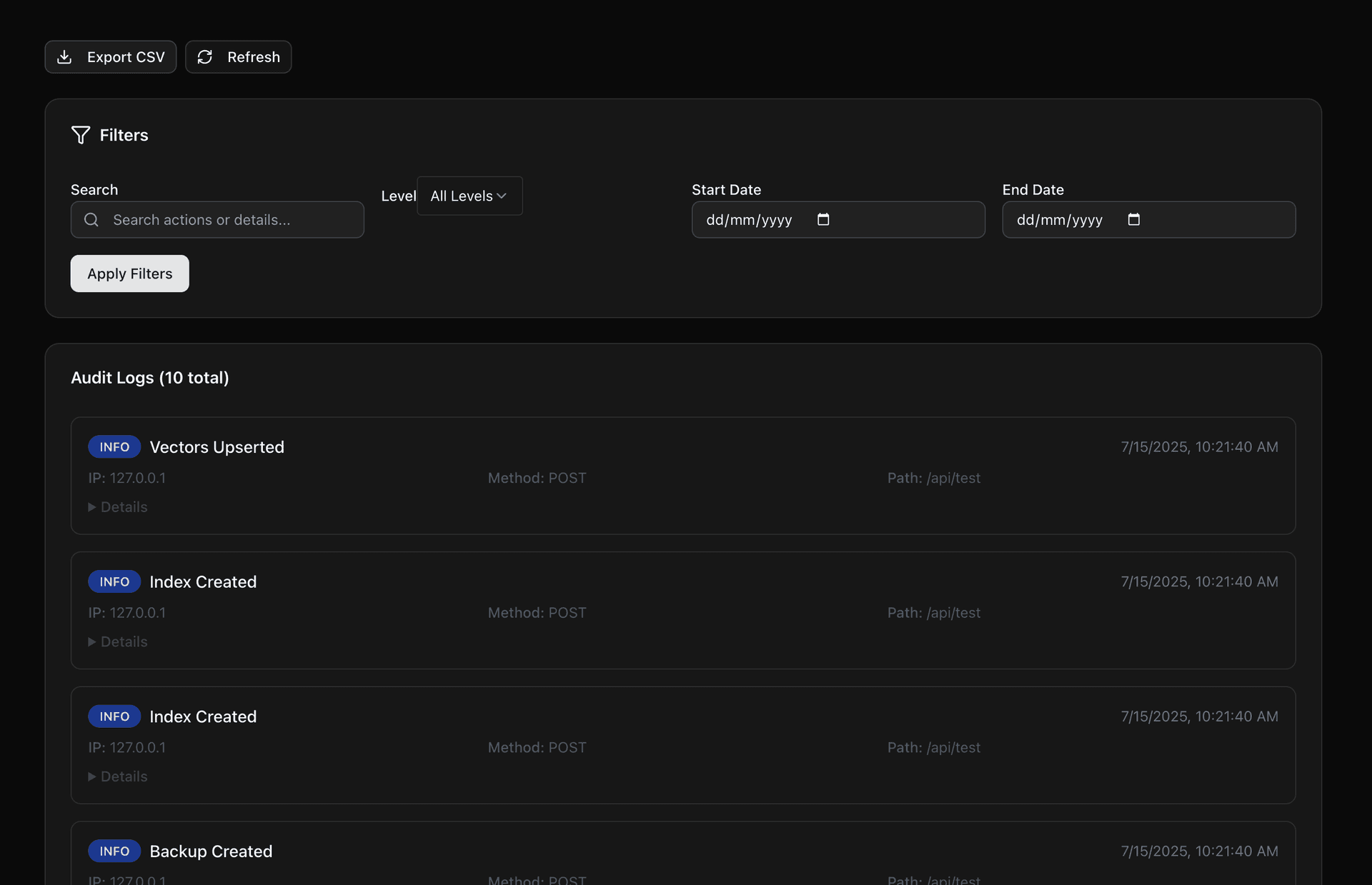Click the INFO badge on Backup Created
The image size is (1372, 885).
[x=114, y=851]
